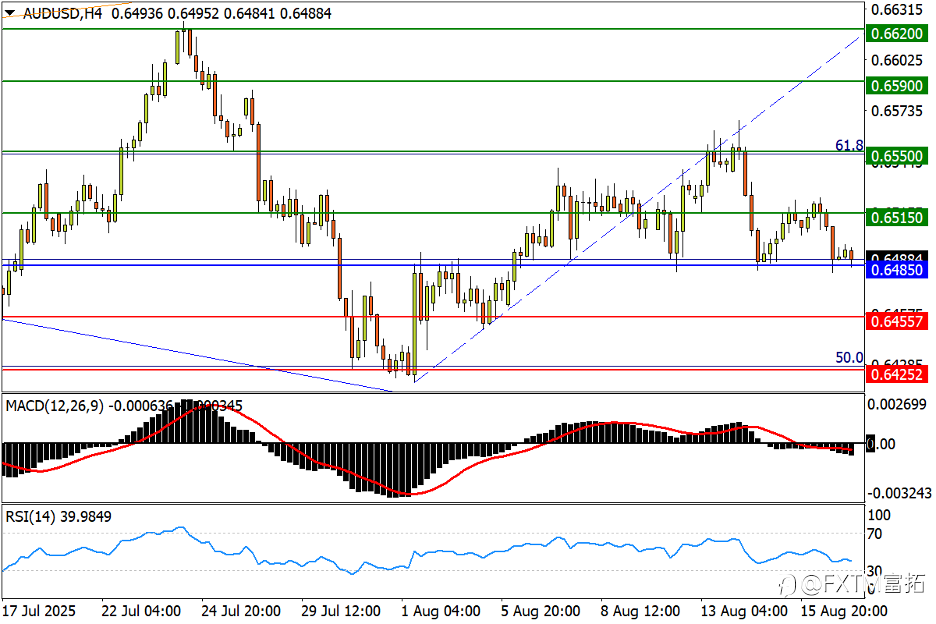936x624 pixels.
Task: Select the 29 Jul 12:00 time axis label
Action: (x=340, y=611)
